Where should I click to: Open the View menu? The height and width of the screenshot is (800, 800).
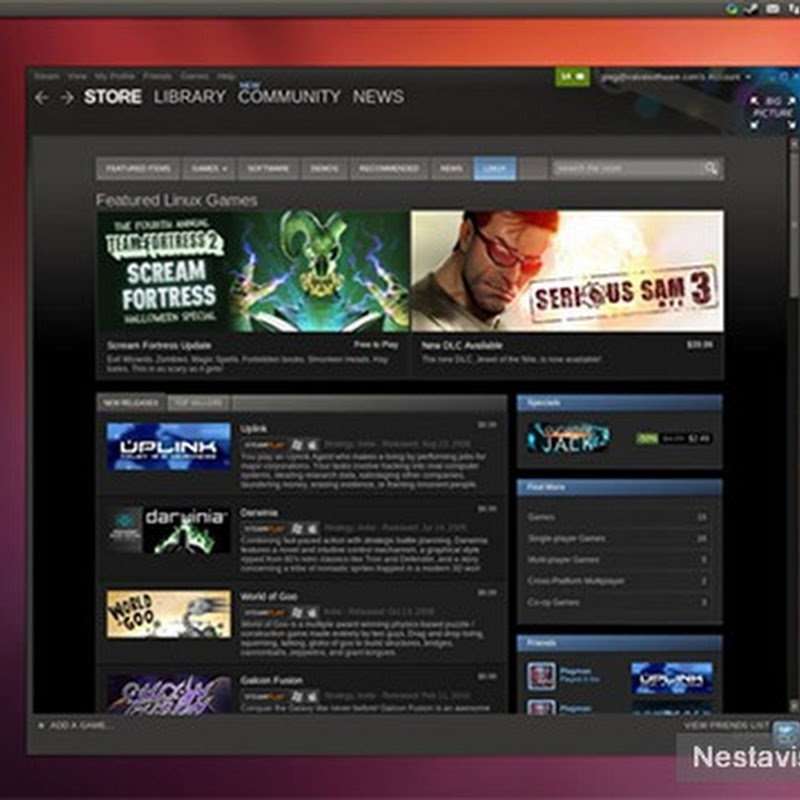pyautogui.click(x=77, y=76)
